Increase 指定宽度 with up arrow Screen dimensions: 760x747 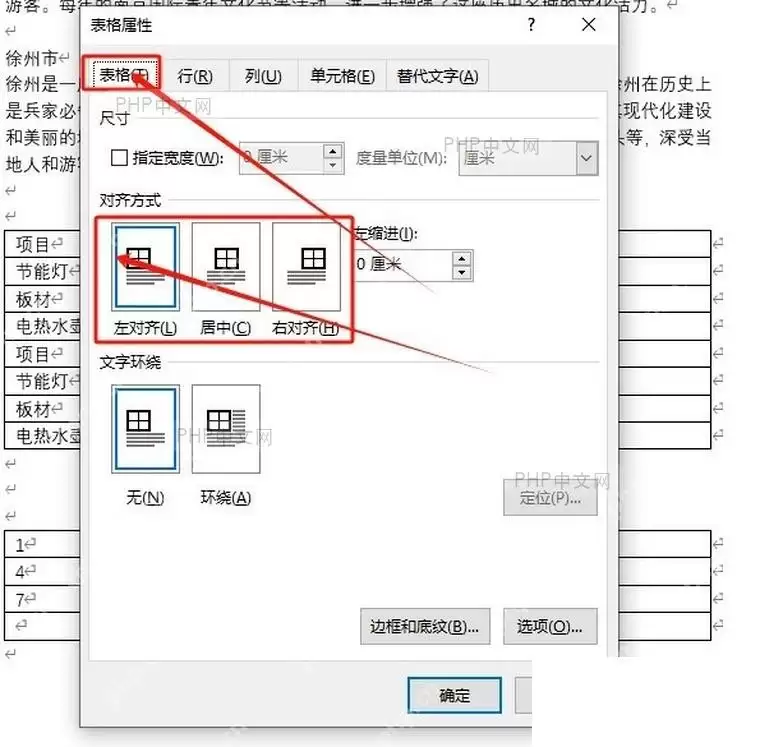pyautogui.click(x=333, y=152)
